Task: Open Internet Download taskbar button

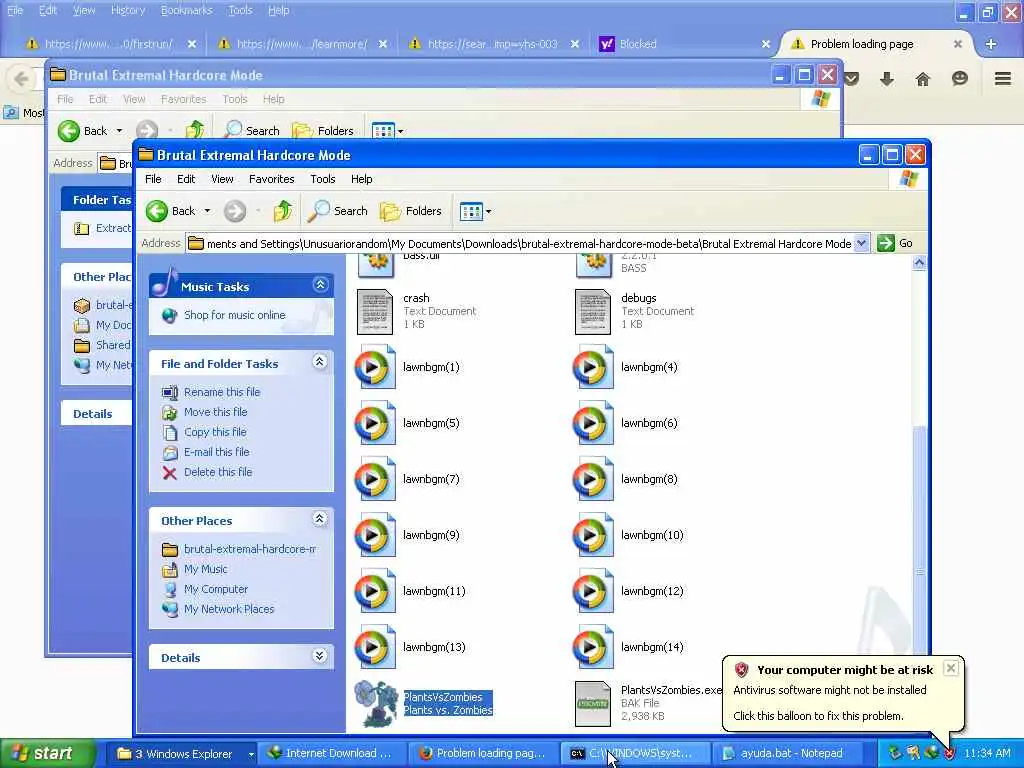Action: pos(332,754)
